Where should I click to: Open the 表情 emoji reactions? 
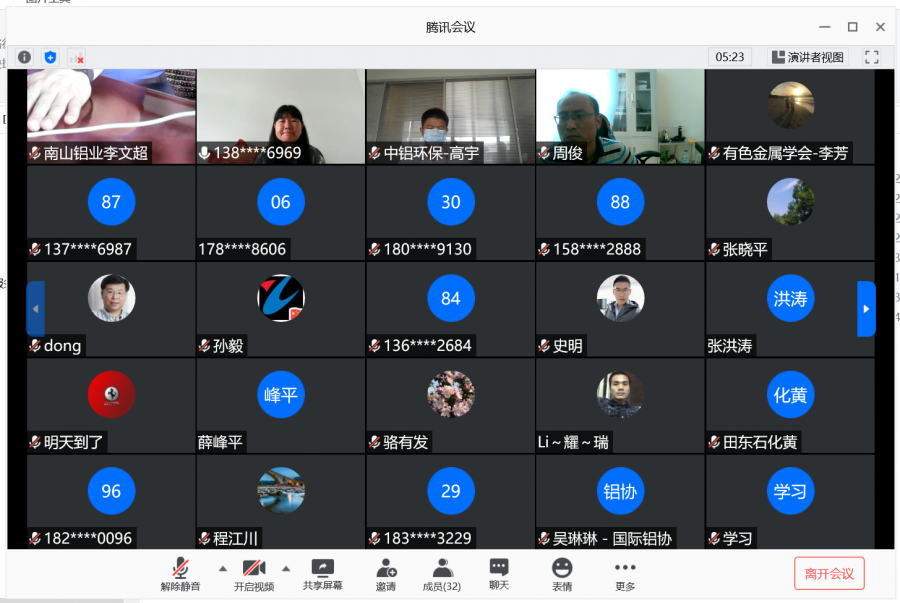562,574
